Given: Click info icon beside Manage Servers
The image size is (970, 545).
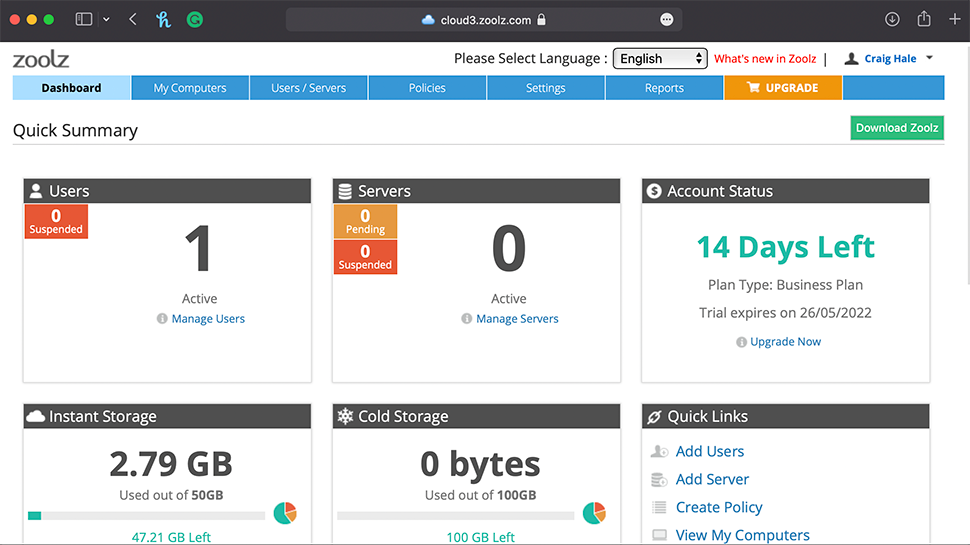Looking at the screenshot, I should [x=466, y=319].
